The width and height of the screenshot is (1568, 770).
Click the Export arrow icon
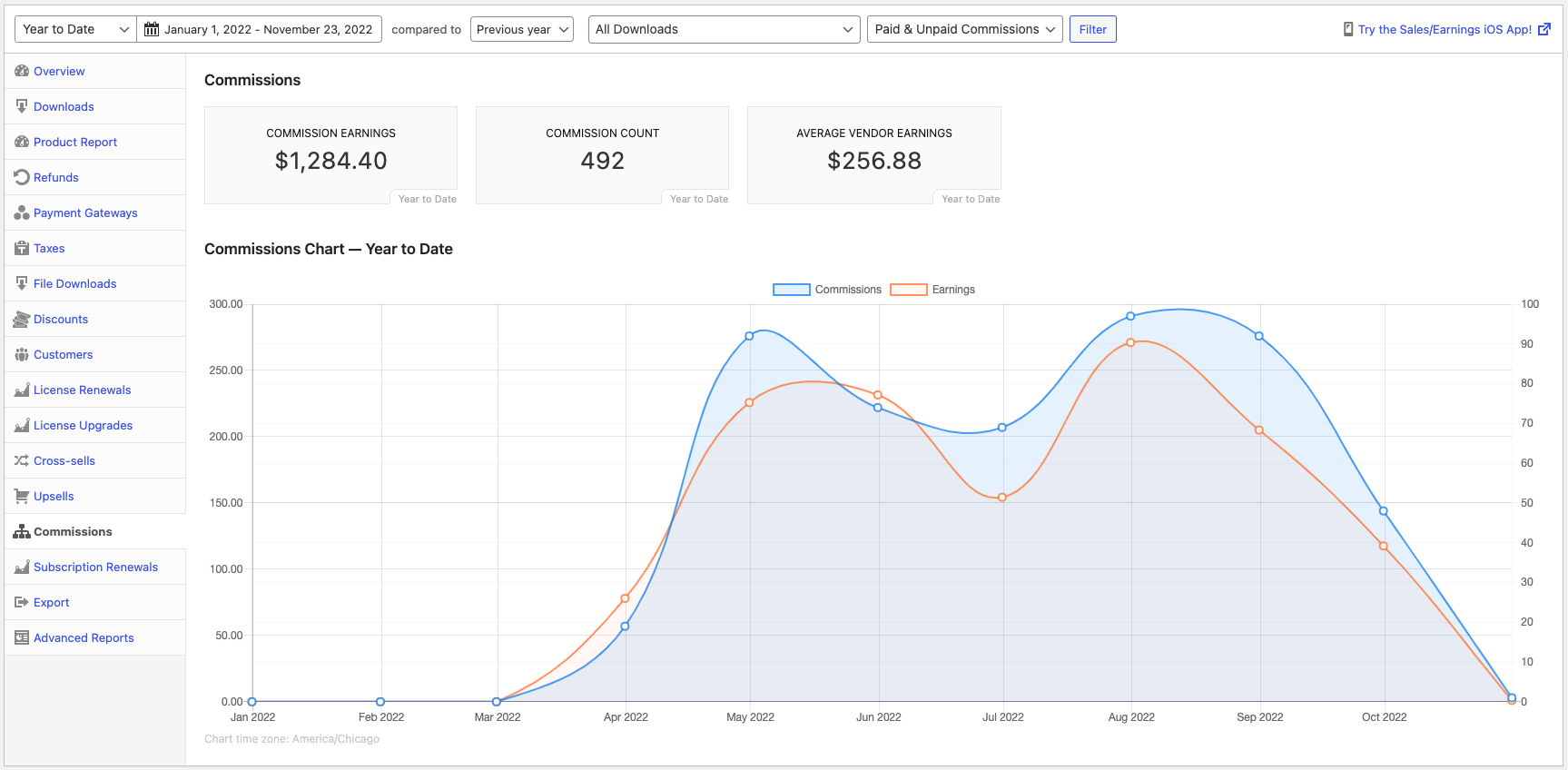(x=22, y=603)
